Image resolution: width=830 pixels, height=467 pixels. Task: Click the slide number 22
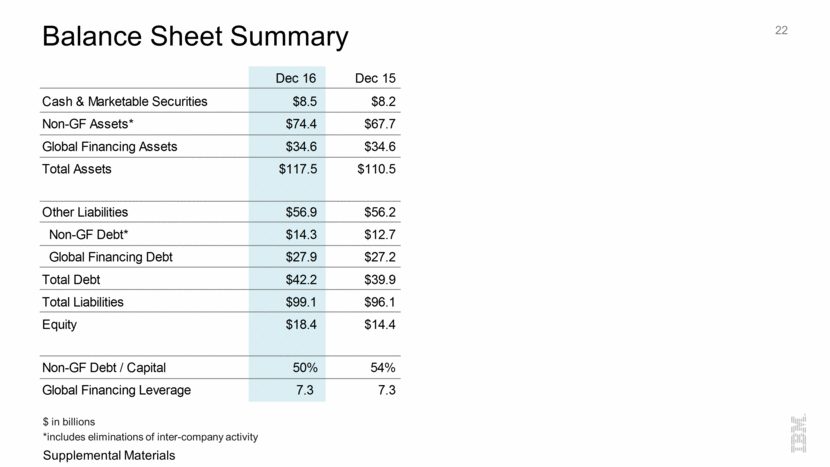click(781, 30)
